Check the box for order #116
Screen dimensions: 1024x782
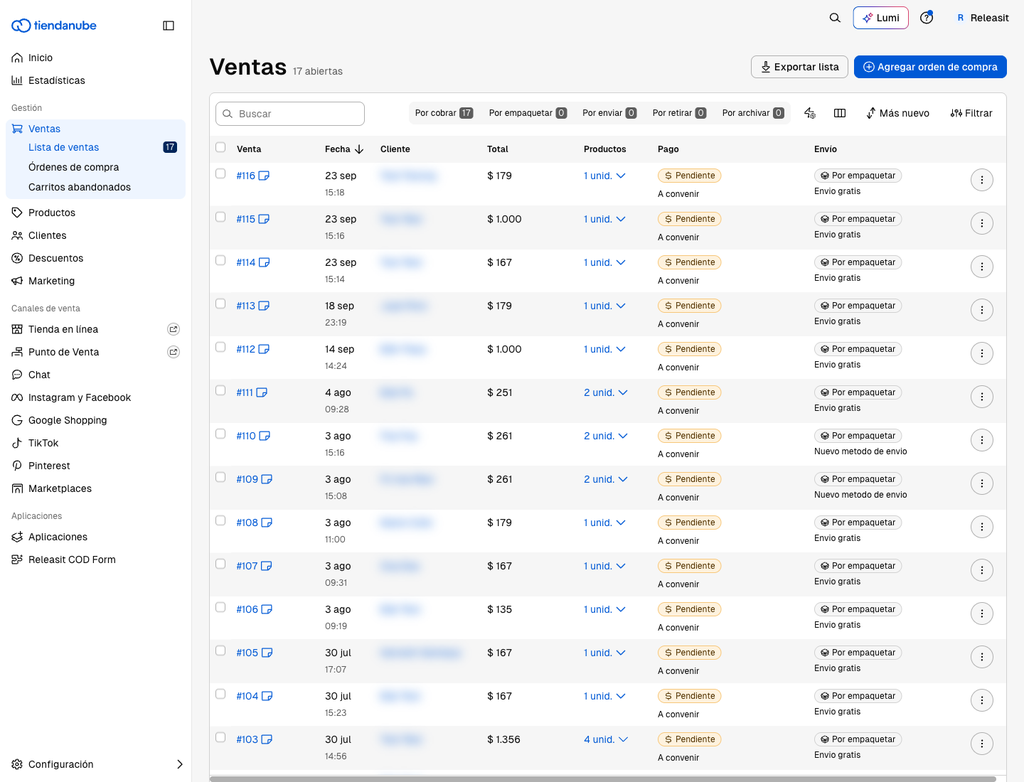click(x=221, y=174)
